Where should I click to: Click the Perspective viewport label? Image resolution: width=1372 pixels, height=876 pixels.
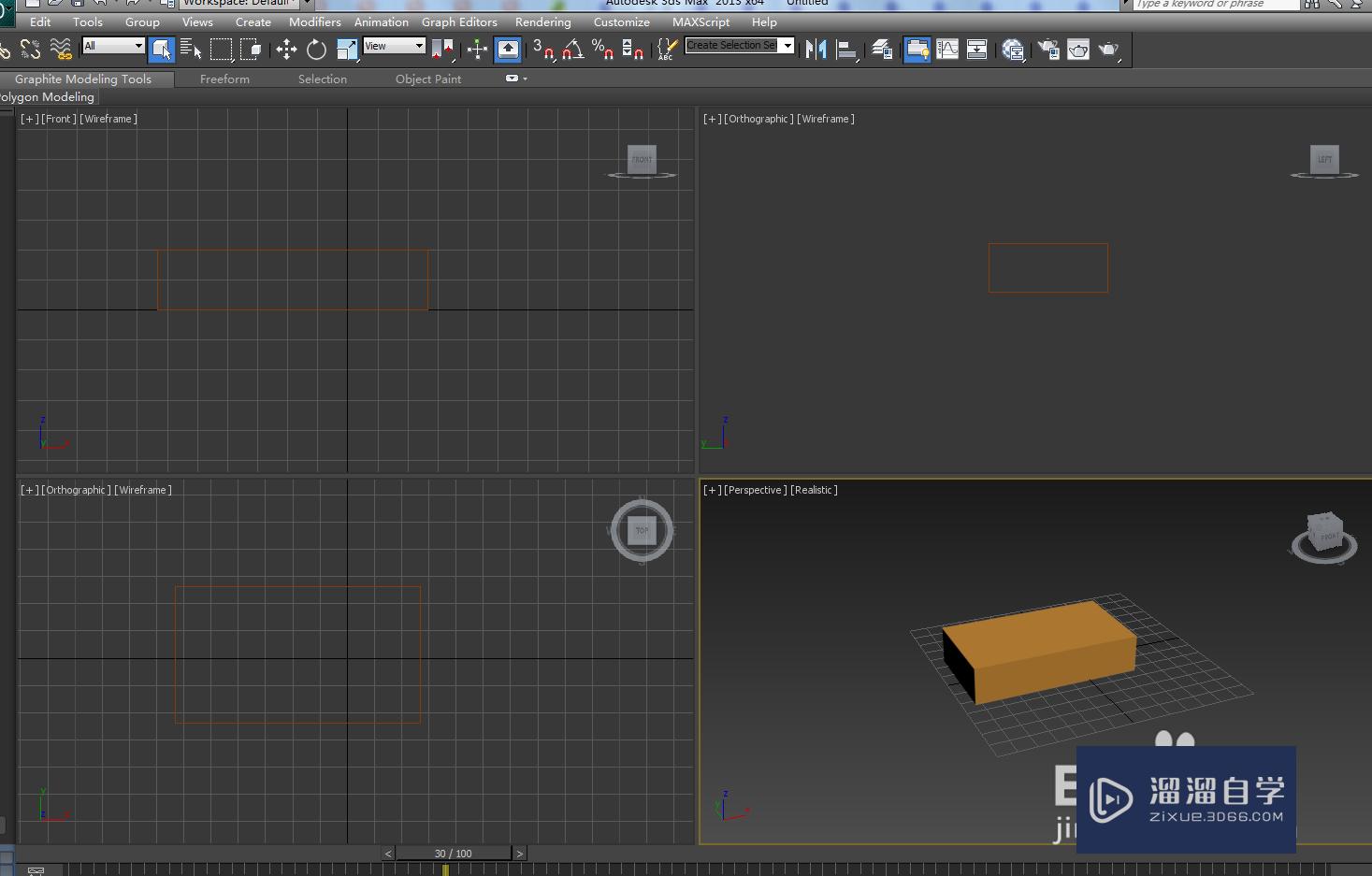pyautogui.click(x=756, y=490)
